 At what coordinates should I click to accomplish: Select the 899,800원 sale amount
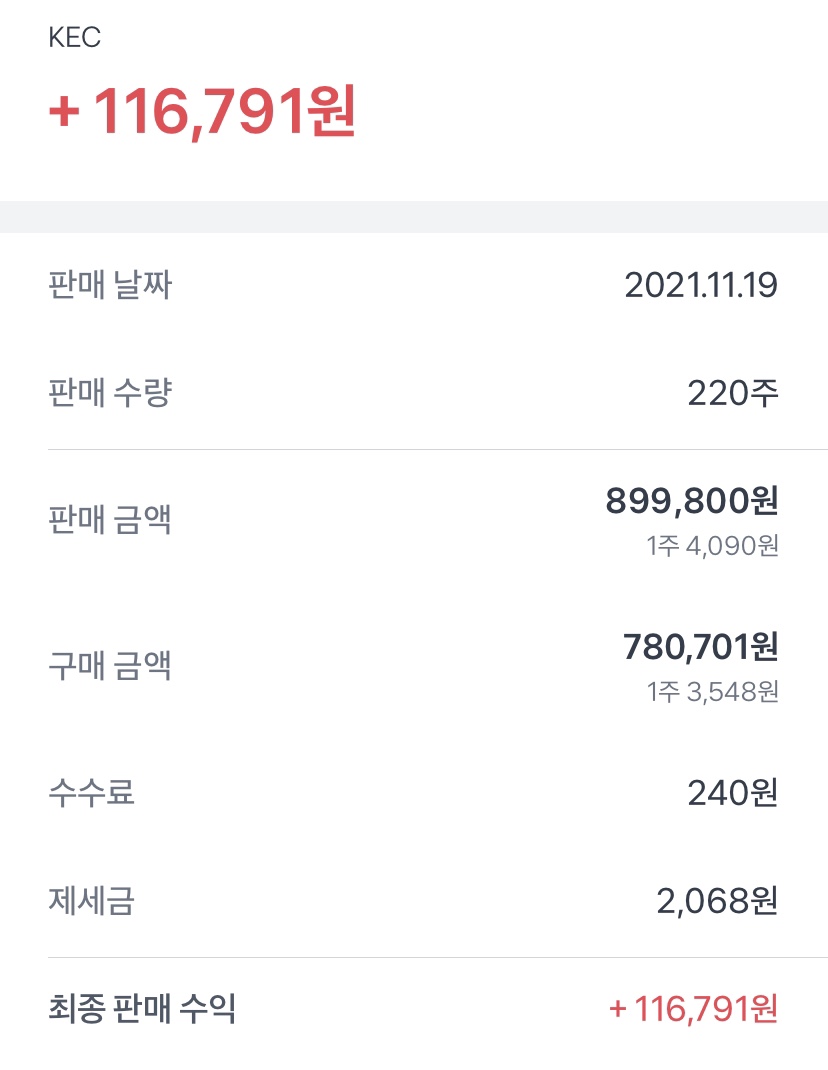coord(691,501)
